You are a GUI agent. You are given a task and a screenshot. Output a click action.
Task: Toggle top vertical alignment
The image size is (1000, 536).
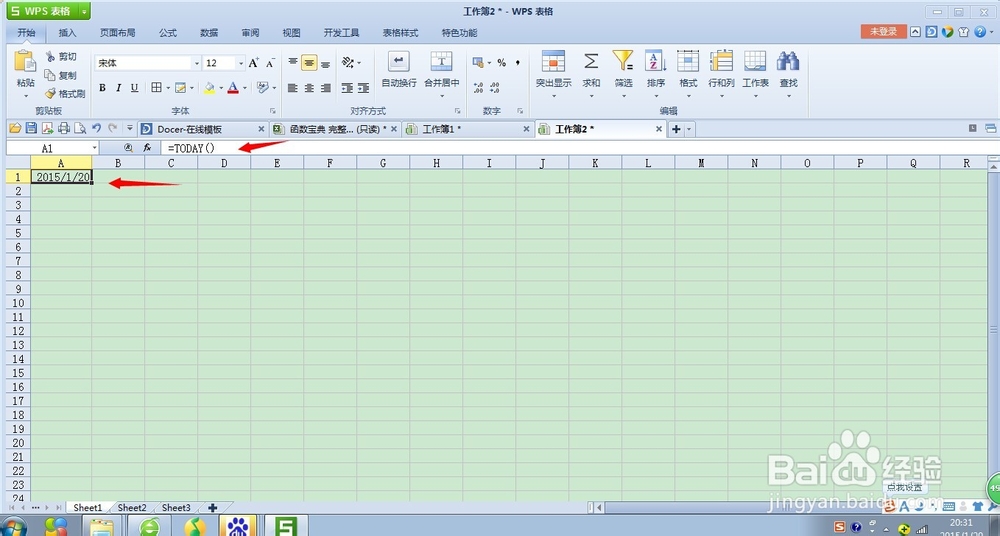pyautogui.click(x=293, y=63)
